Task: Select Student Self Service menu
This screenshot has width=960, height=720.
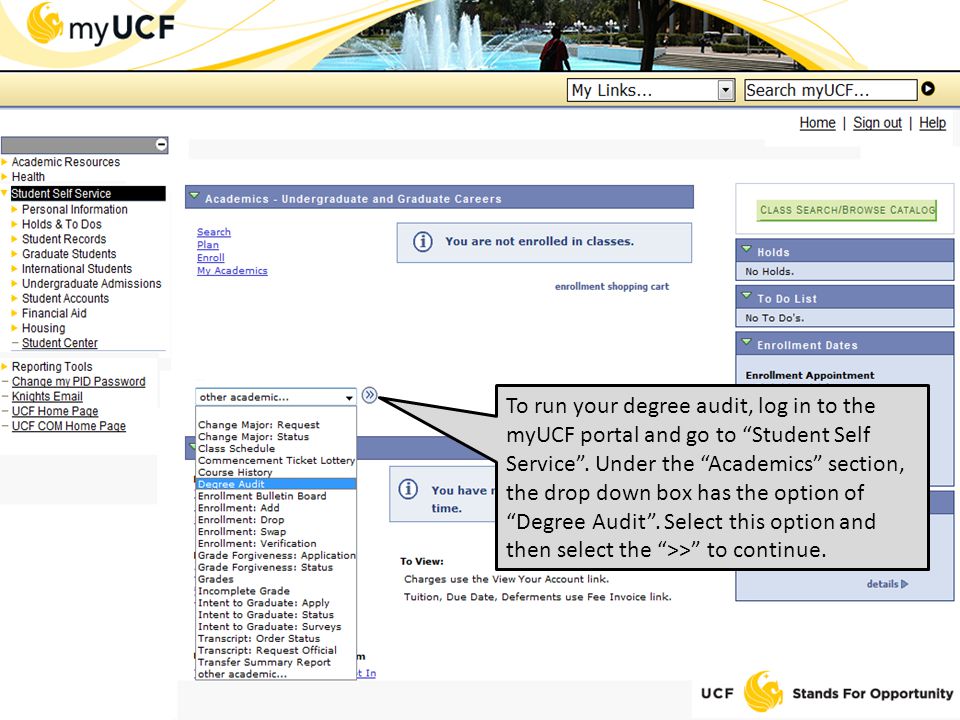Action: 88,193
